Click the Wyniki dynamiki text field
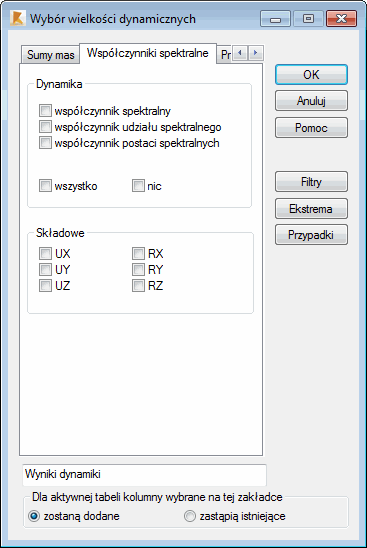The image size is (367, 548). click(x=144, y=475)
